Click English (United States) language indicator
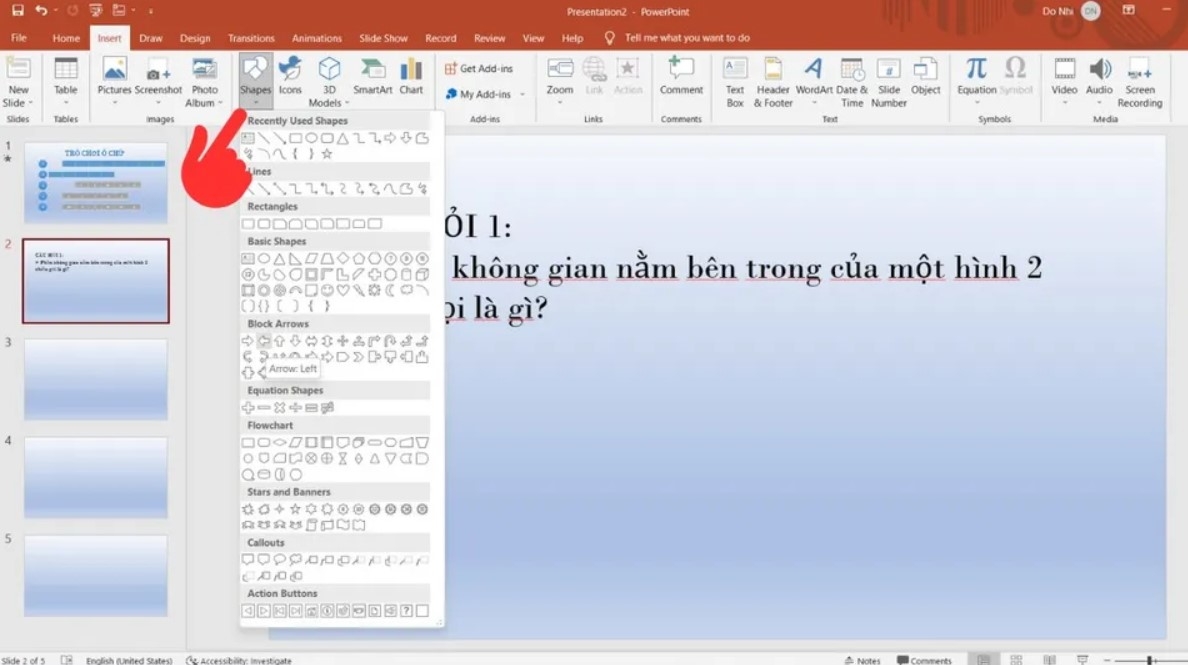Screen dimensions: 1188x665 click(129, 660)
